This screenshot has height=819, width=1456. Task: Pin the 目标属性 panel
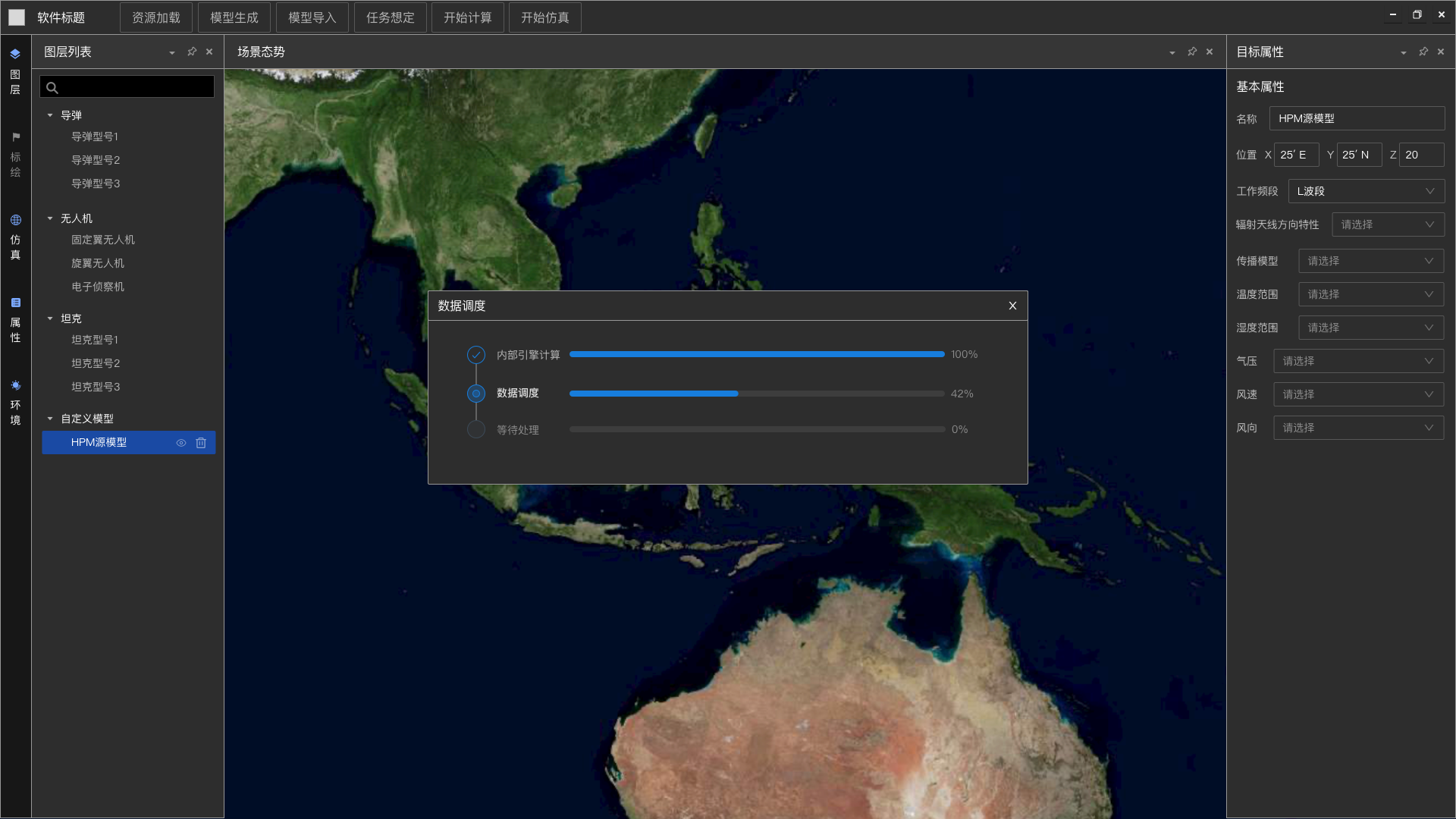(x=1423, y=52)
